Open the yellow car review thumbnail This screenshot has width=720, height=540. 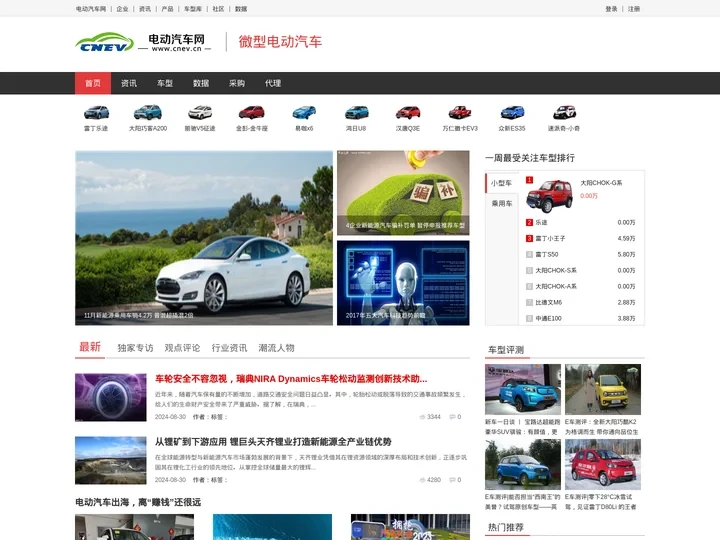coord(603,389)
